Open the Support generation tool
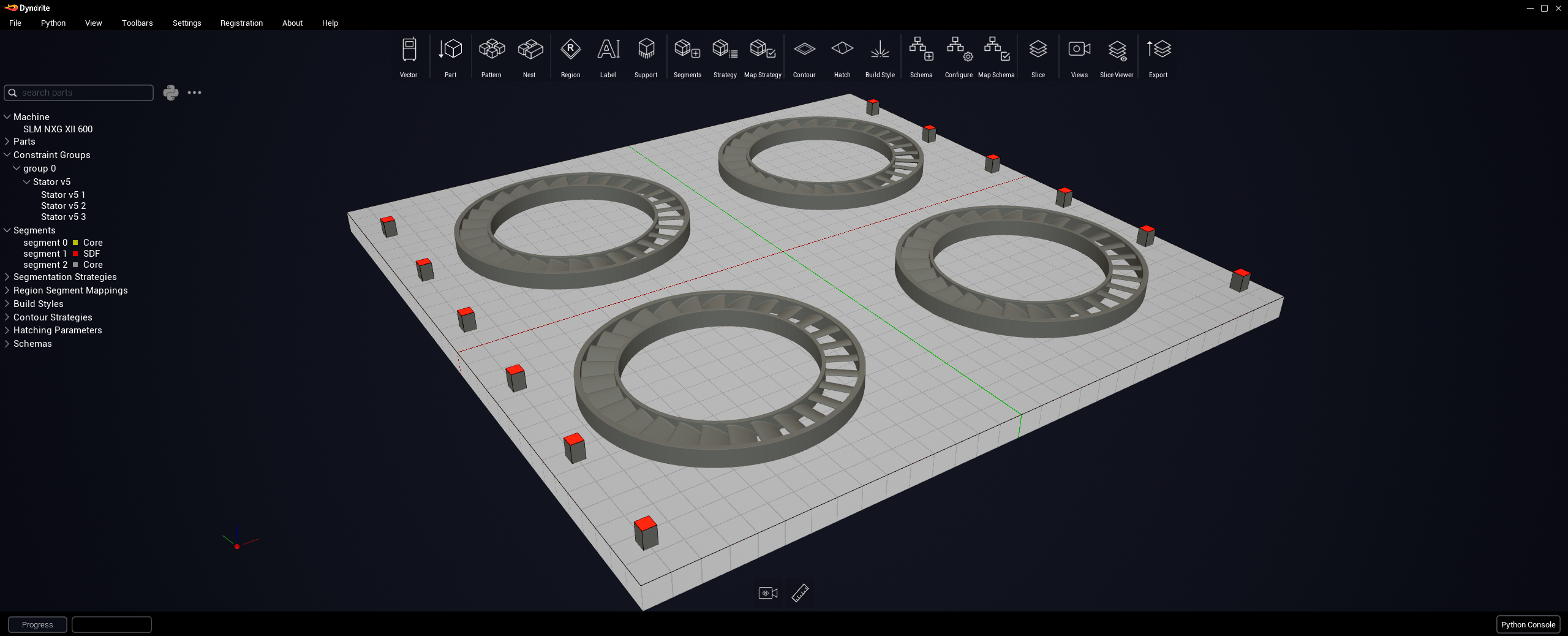 click(x=646, y=57)
